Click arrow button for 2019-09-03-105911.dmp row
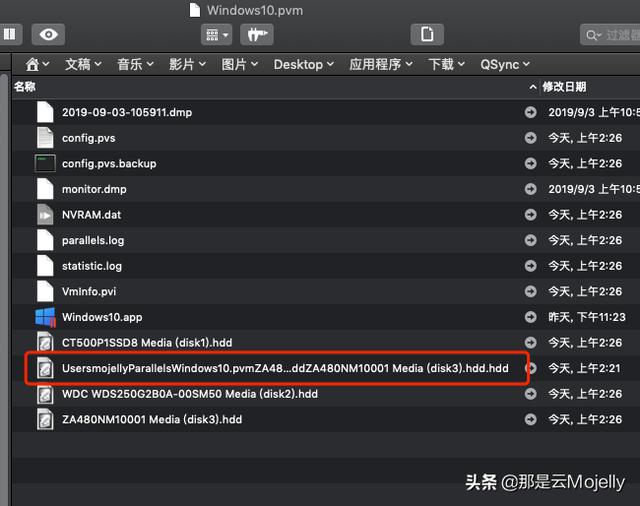640x506 pixels. coord(531,112)
